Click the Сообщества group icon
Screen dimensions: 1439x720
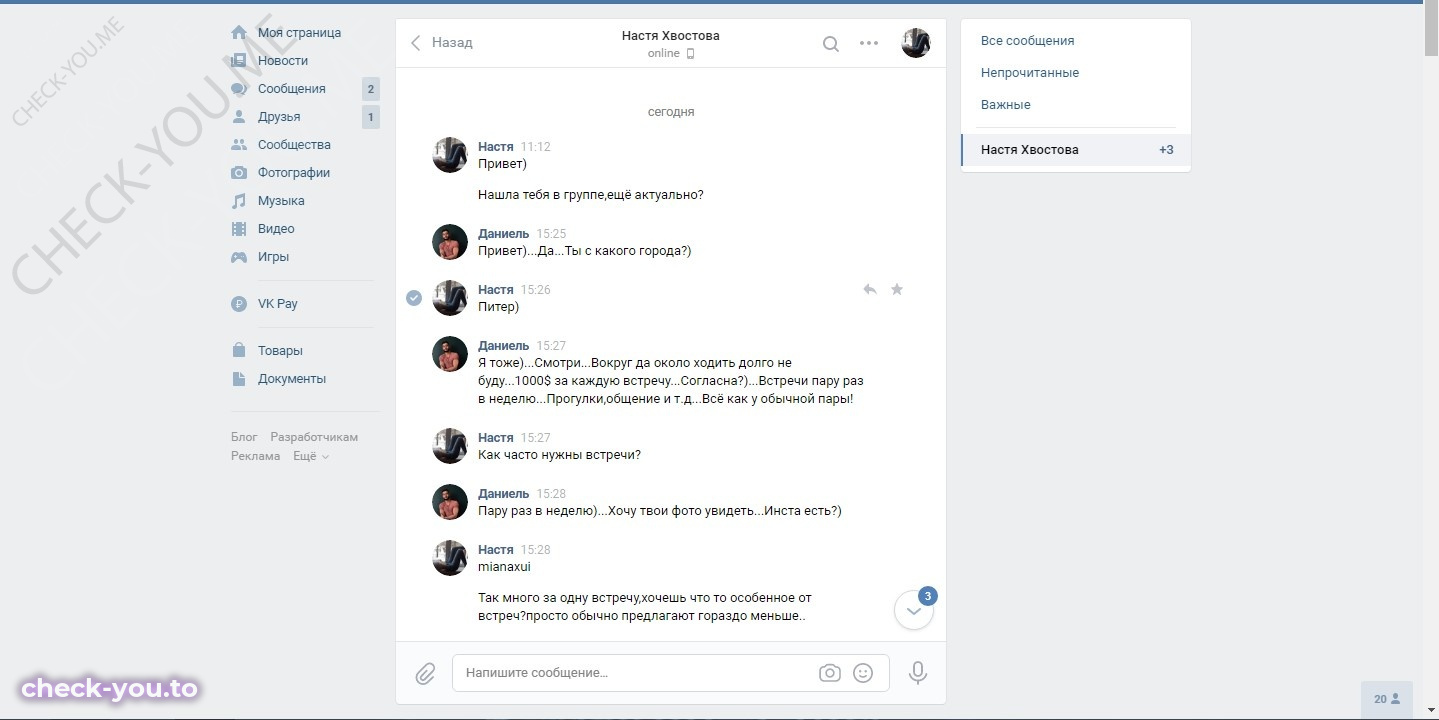pos(239,145)
